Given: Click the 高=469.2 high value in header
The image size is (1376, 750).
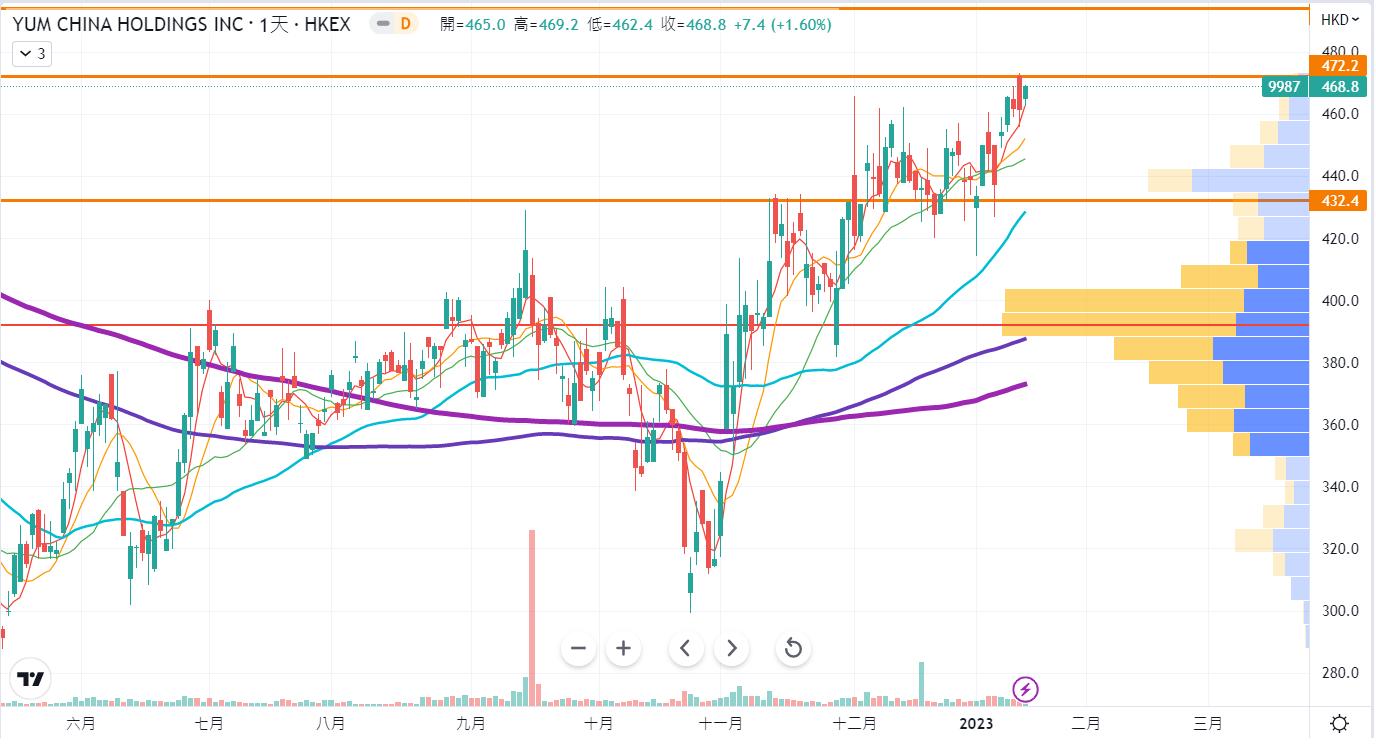Looking at the screenshot, I should (x=547, y=24).
